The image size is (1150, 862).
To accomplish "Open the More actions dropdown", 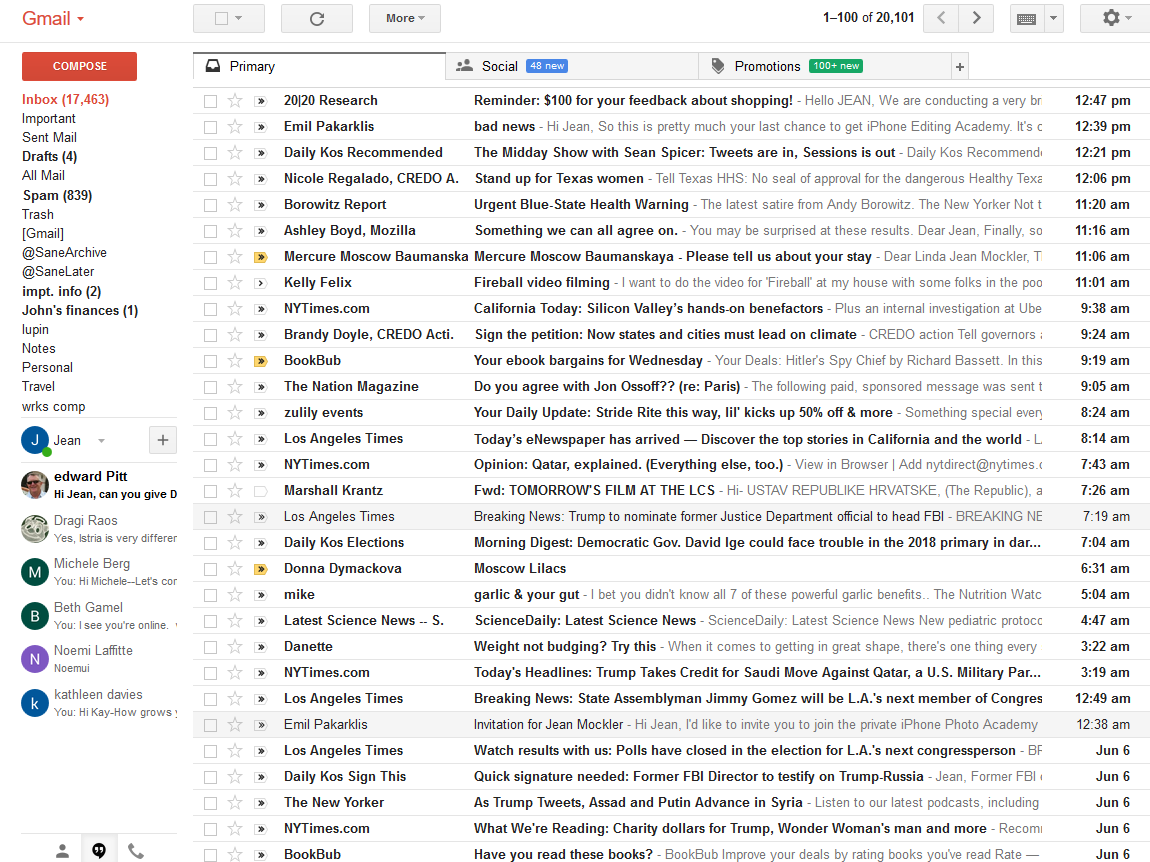I will [405, 18].
